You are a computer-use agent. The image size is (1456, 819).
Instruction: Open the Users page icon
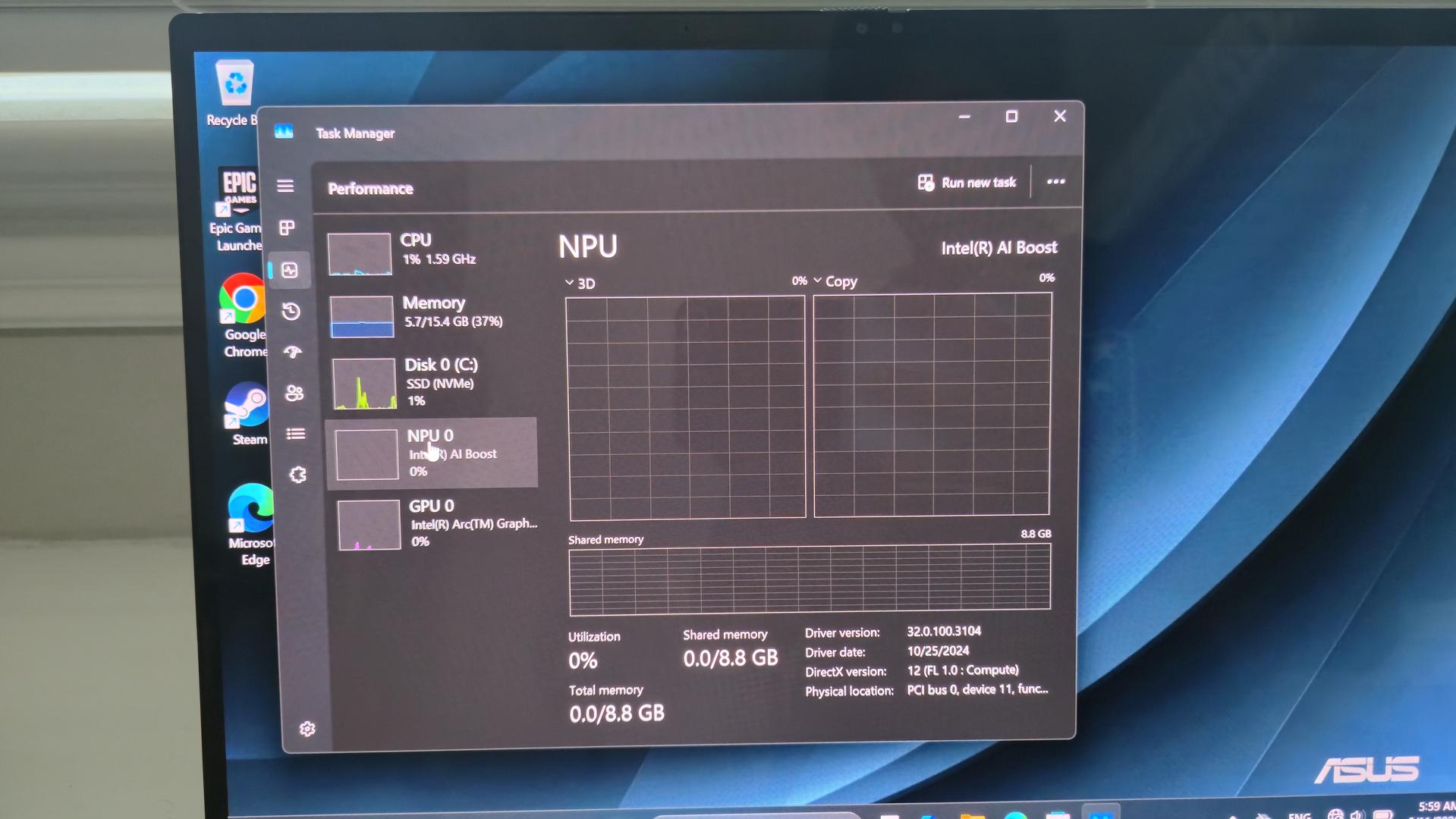[294, 393]
